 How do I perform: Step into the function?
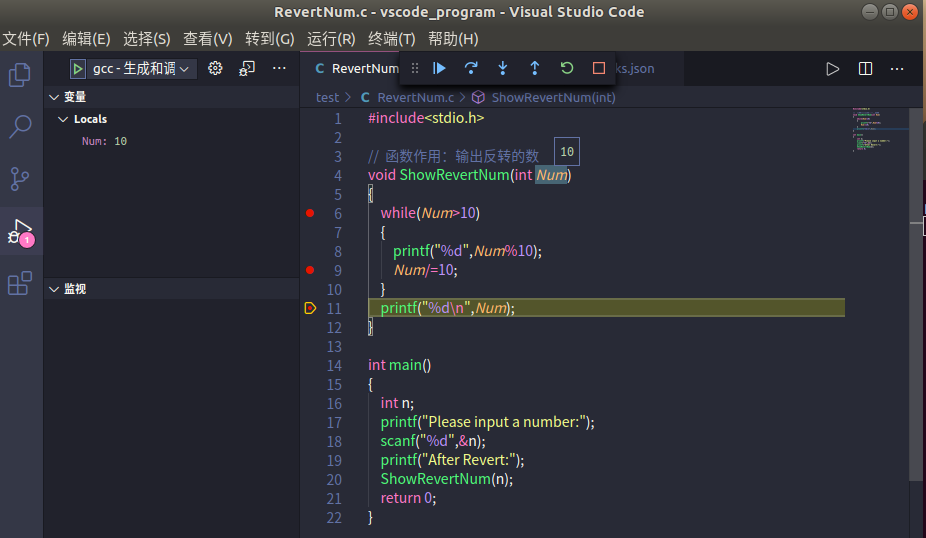click(503, 69)
